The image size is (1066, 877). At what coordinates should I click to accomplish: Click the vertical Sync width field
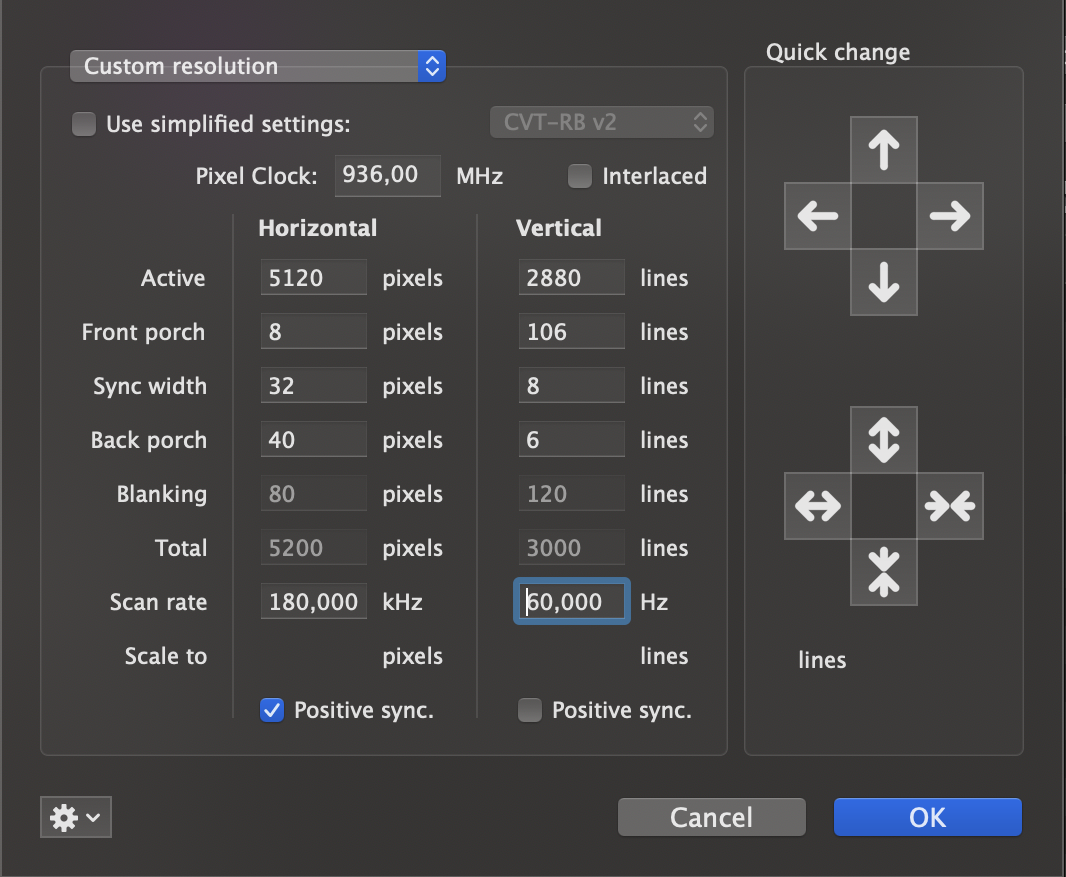(x=572, y=385)
